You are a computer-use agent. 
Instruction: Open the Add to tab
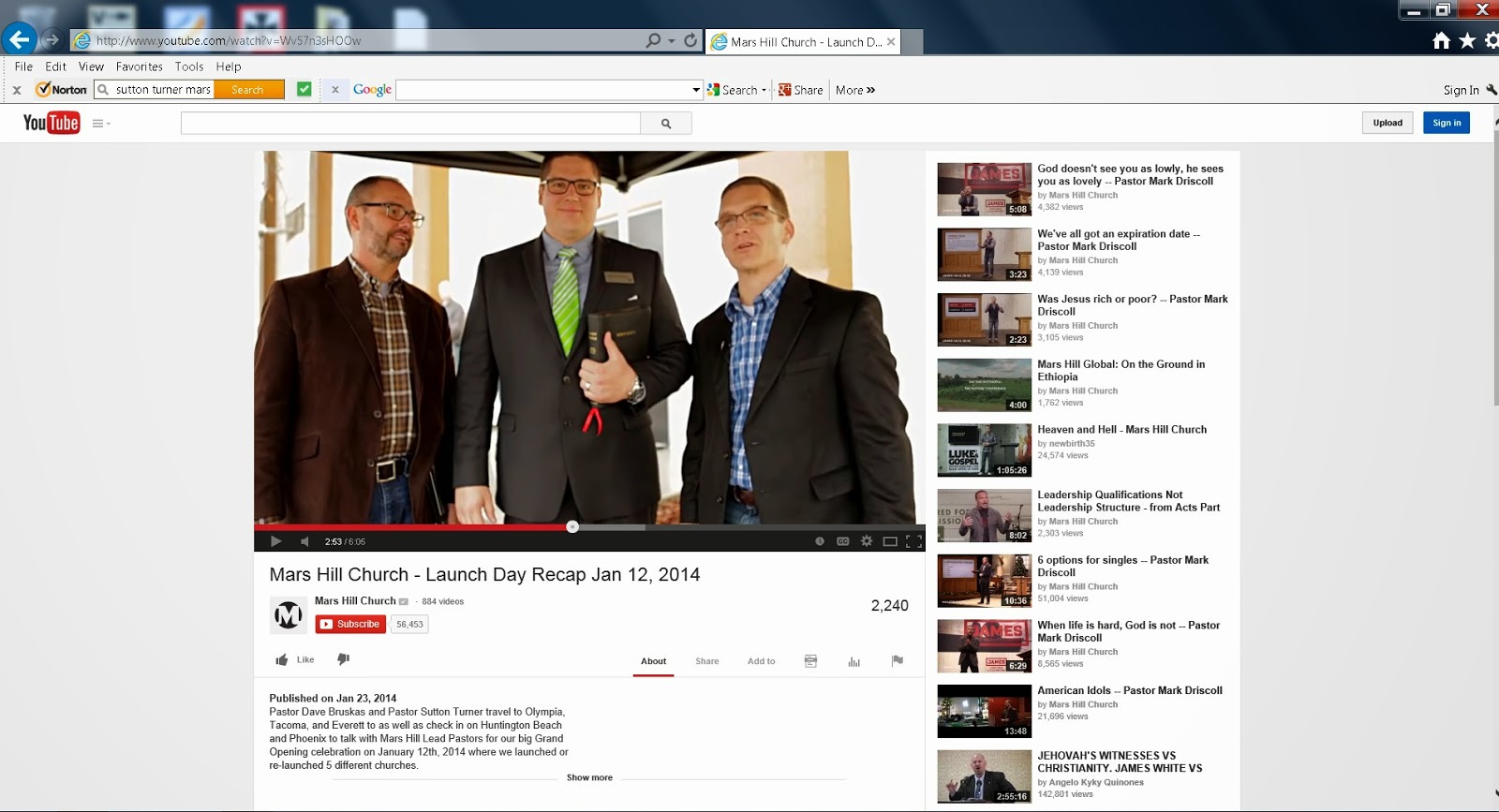click(761, 661)
